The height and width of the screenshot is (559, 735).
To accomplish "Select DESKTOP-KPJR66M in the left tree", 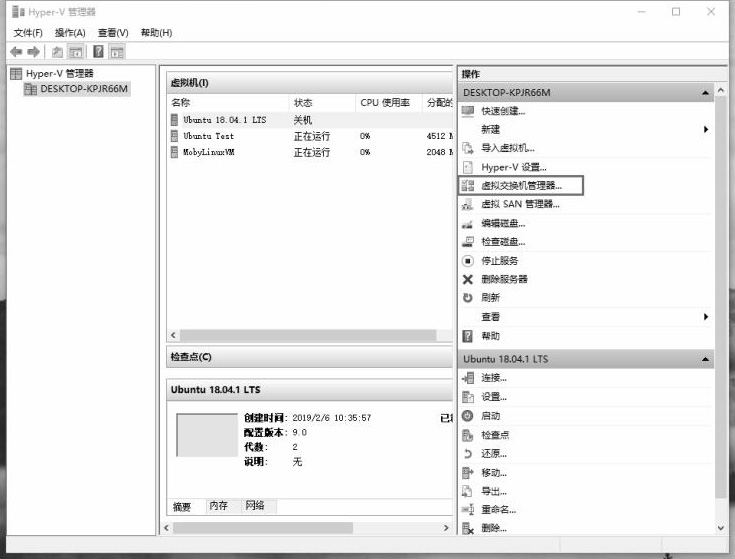I will point(84,89).
